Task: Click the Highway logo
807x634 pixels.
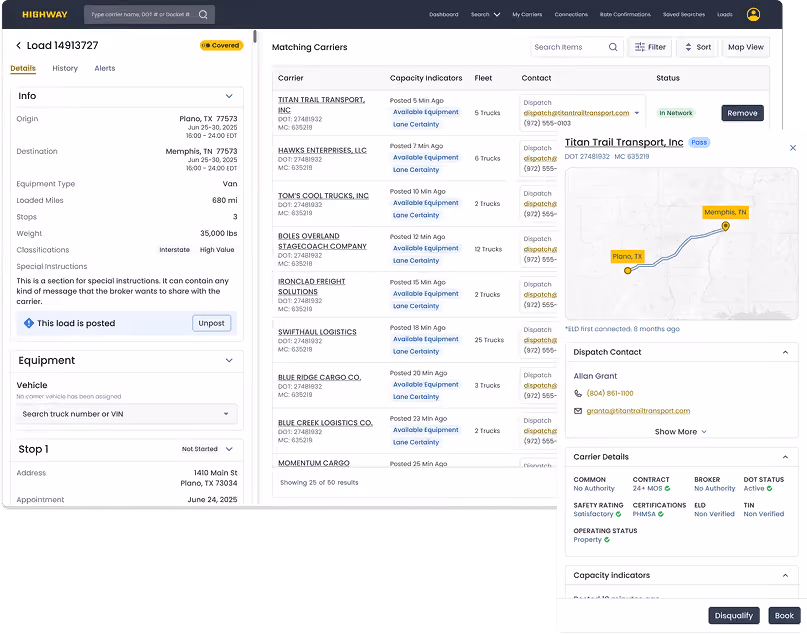Action: coord(45,14)
